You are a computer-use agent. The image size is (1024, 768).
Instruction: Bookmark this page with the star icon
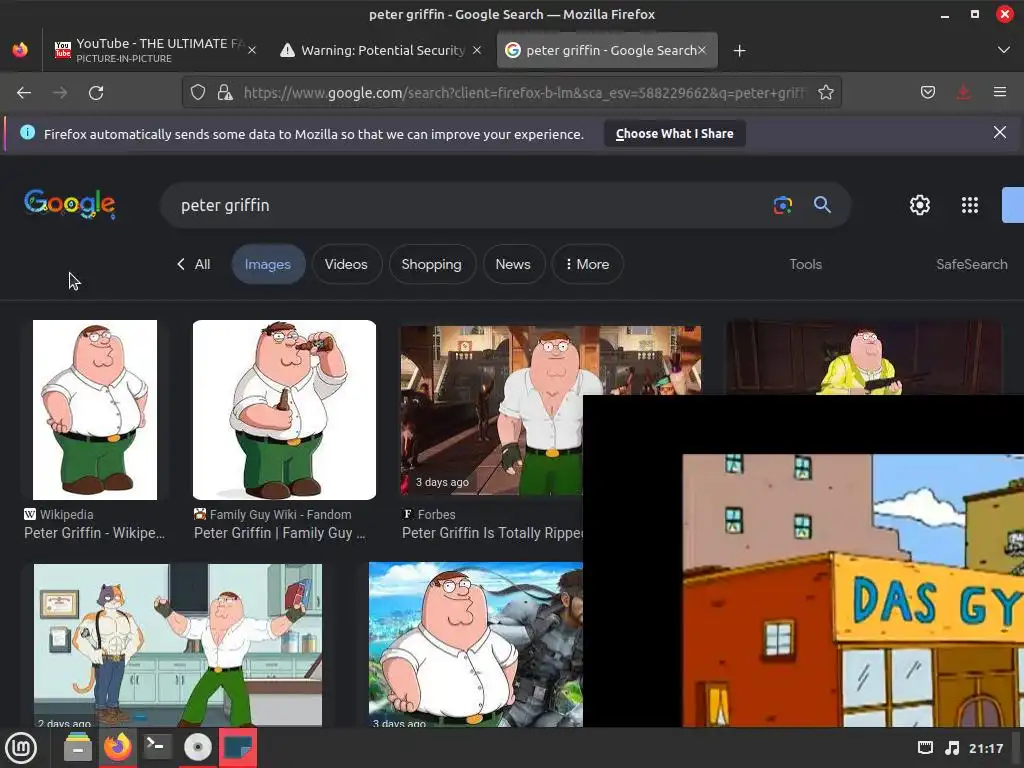coord(826,93)
